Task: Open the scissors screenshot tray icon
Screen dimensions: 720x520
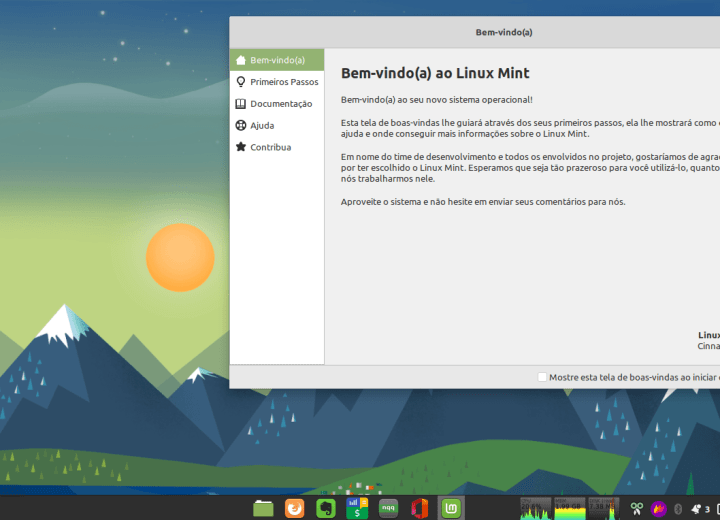Action: coord(636,509)
